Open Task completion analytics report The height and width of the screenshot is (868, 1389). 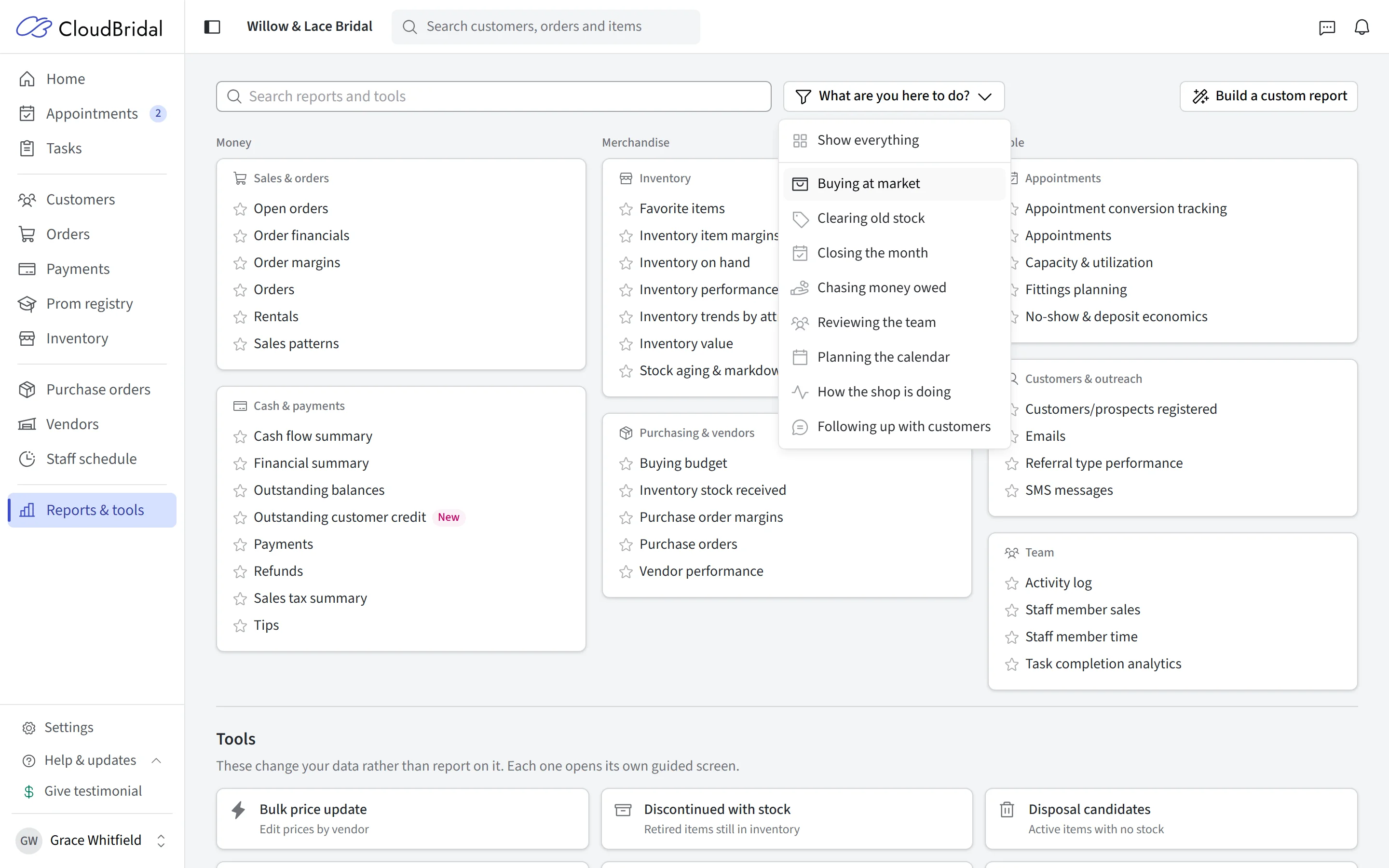point(1103,664)
